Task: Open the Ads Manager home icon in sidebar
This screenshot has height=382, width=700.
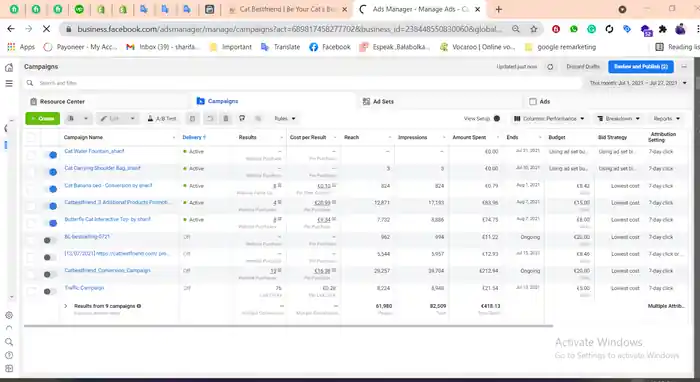Action: (x=9, y=67)
